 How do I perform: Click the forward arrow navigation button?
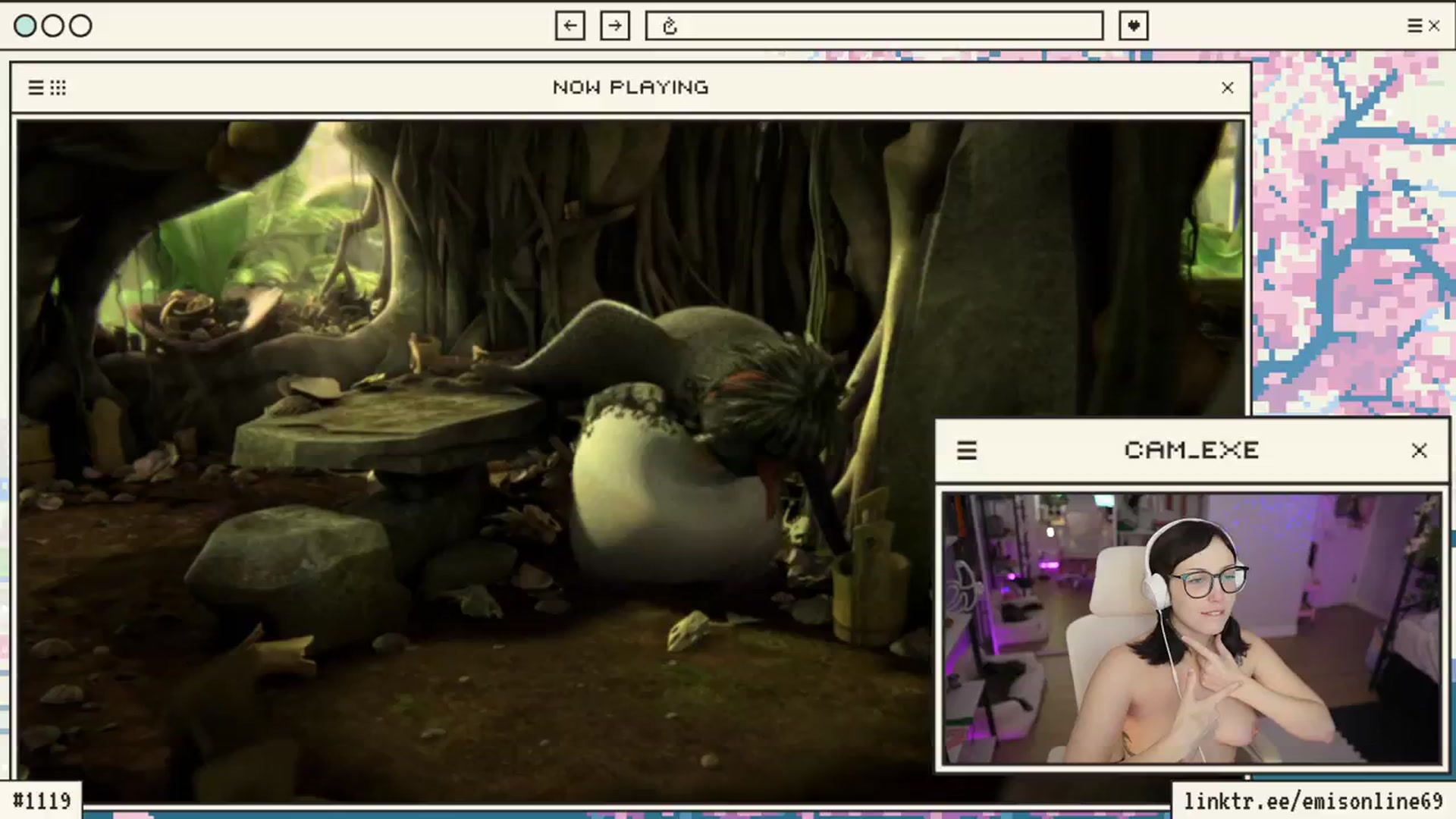point(615,26)
